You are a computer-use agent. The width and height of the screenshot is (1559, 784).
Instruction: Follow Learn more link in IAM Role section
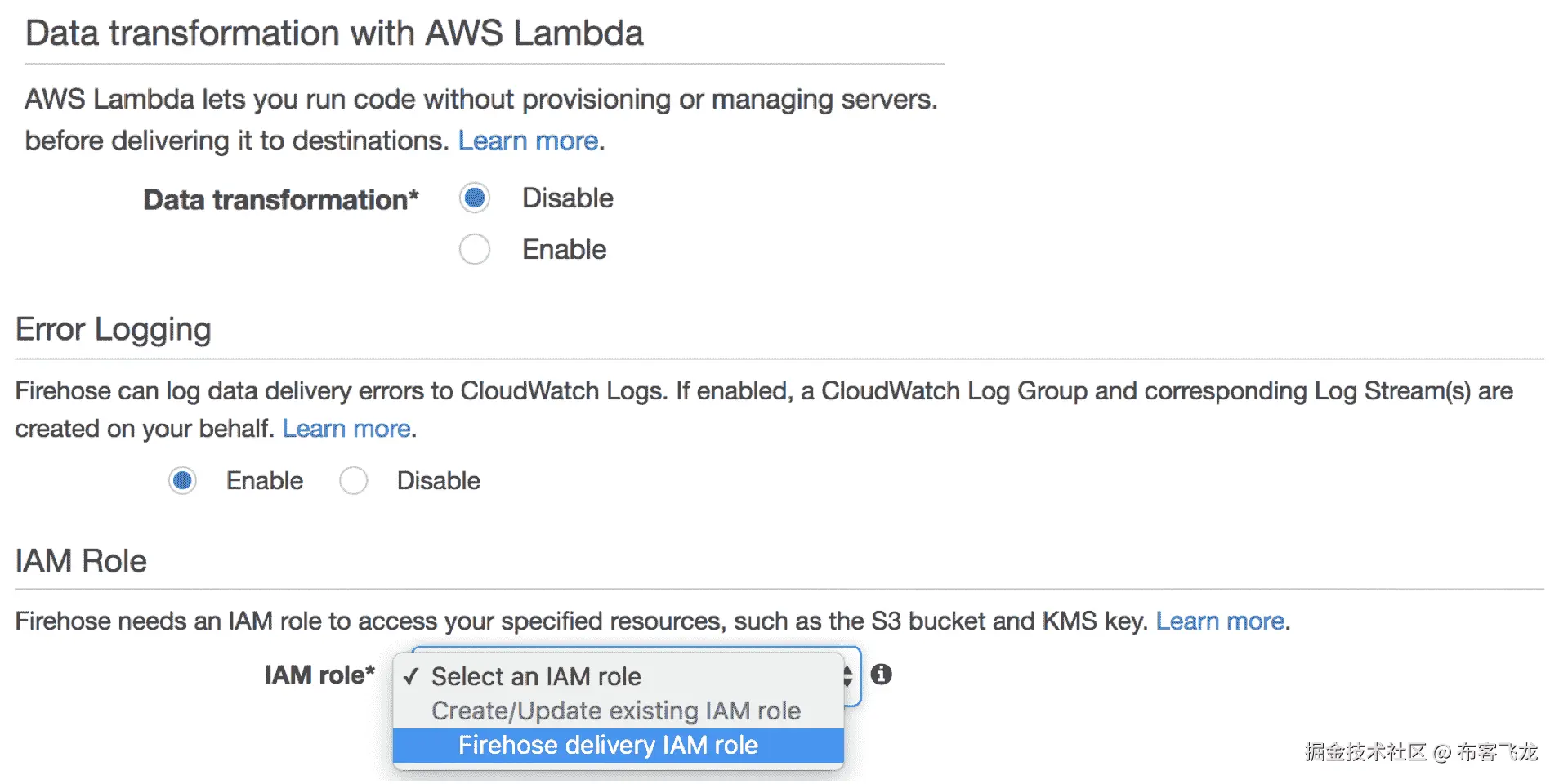click(1220, 621)
